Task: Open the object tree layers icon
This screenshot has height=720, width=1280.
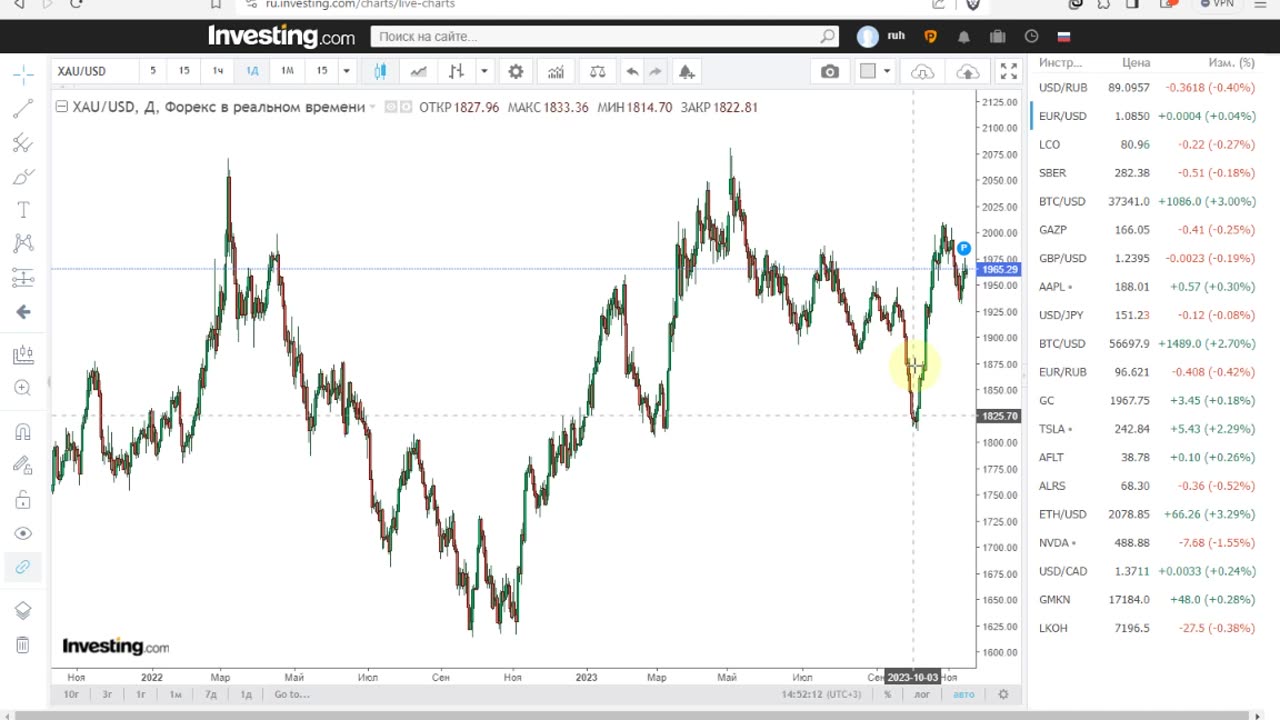Action: pos(23,611)
